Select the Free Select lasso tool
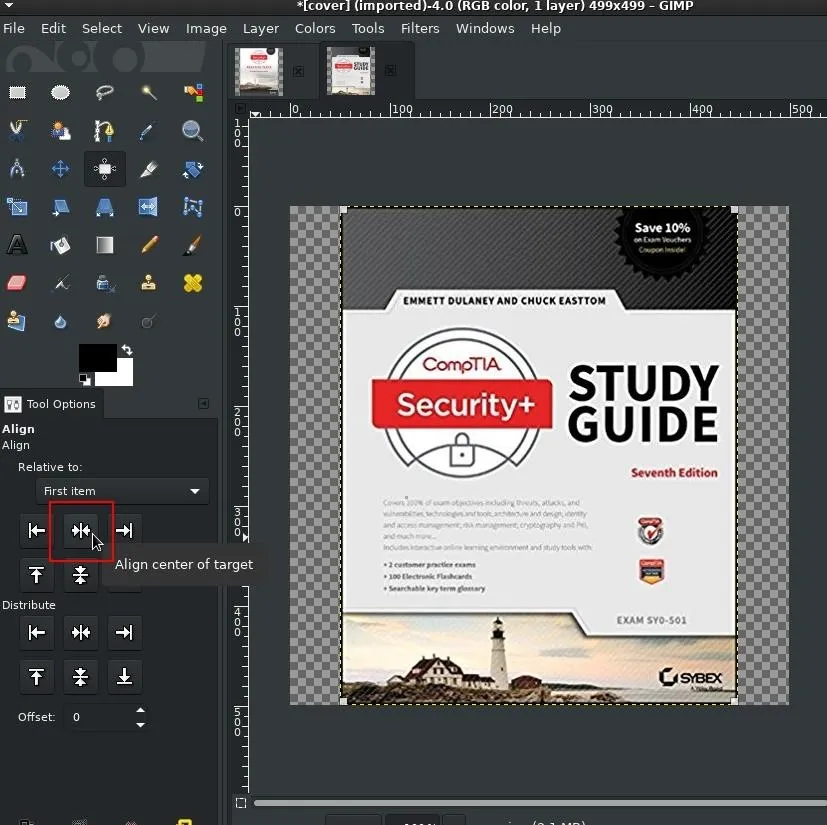Screen dimensions: 827x825 pos(104,93)
